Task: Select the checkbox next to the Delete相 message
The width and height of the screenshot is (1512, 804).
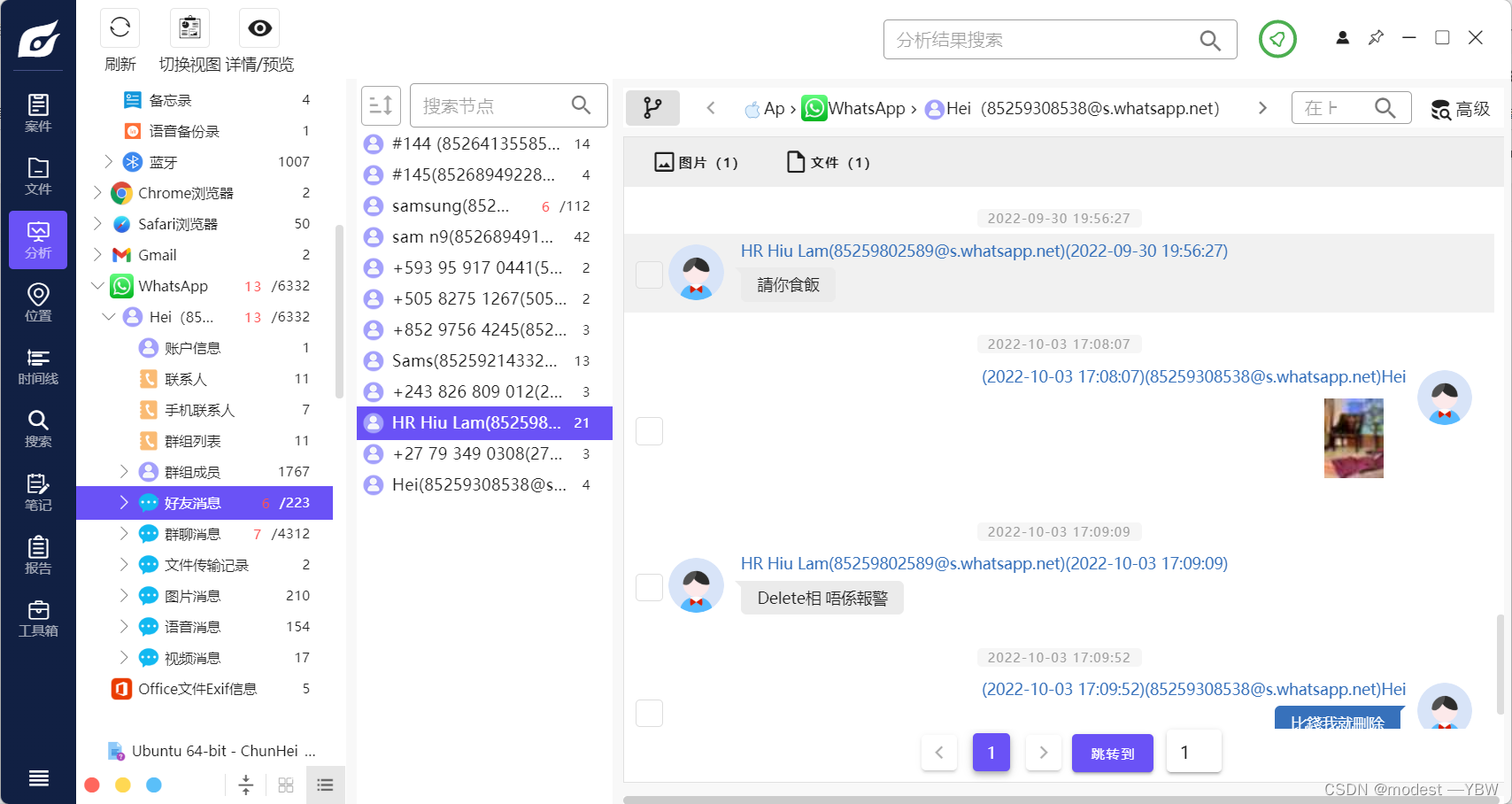Action: 649,587
